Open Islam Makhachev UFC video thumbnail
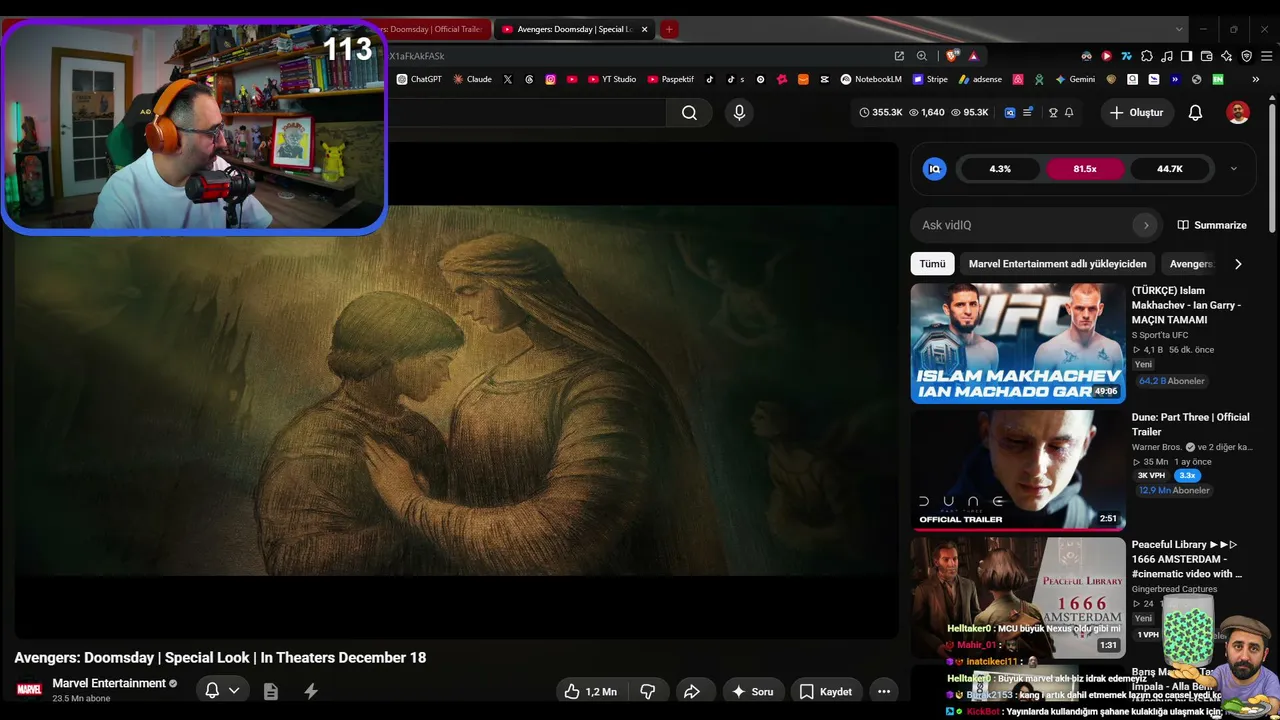This screenshot has height=720, width=1280. pos(1018,343)
